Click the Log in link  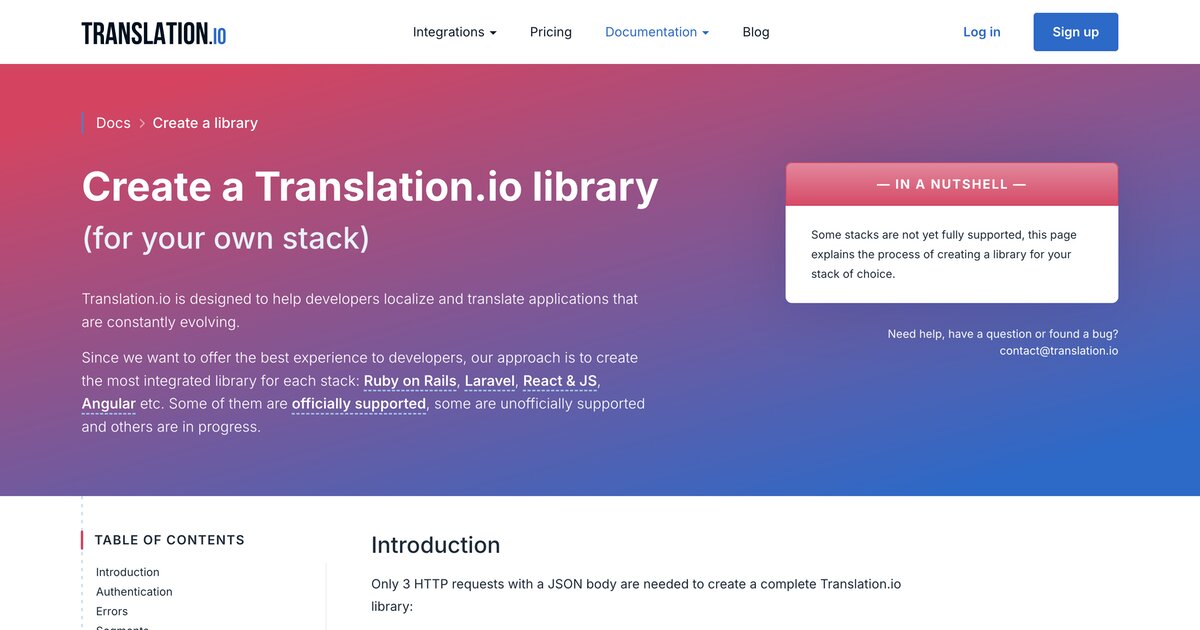(x=981, y=31)
